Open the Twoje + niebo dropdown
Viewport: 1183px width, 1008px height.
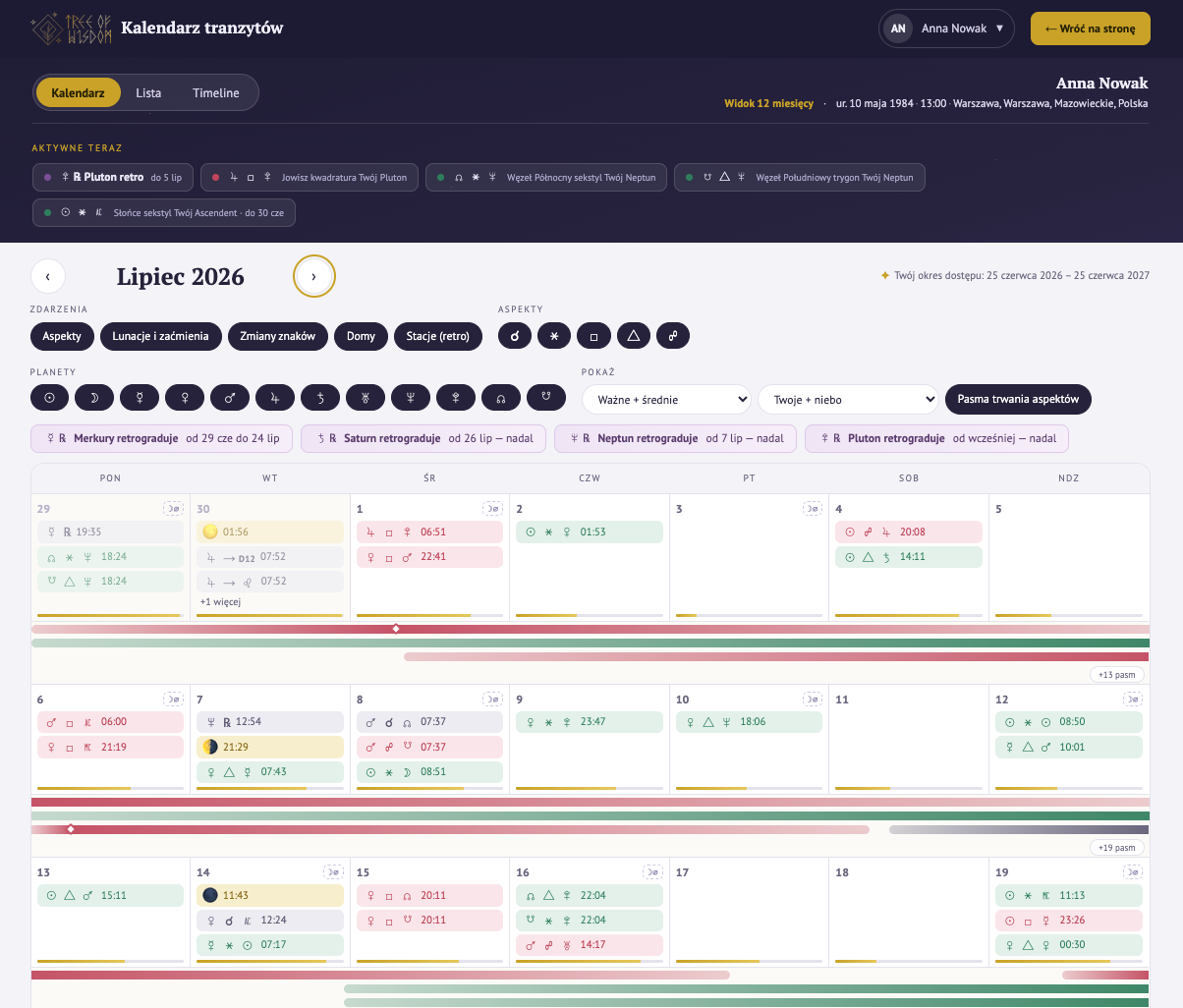point(849,399)
